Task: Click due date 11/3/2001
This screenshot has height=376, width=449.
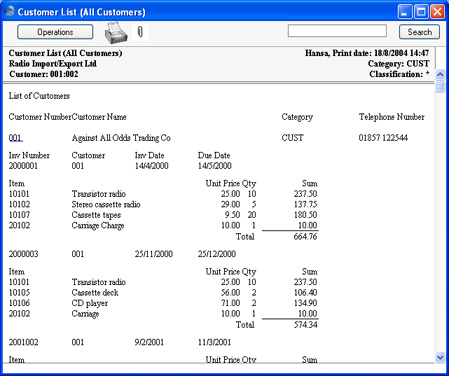Action: 214,342
